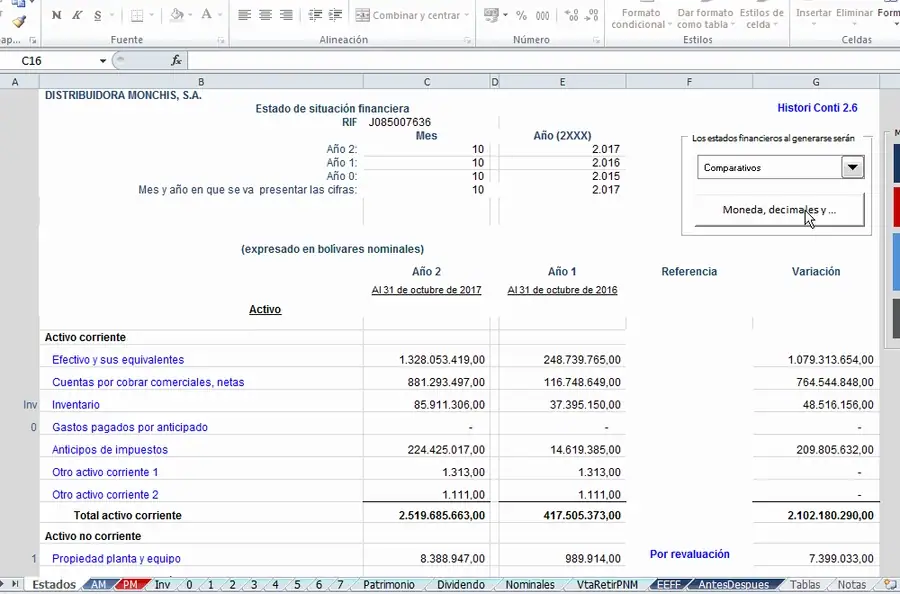Switch to the Patrimonio sheet tab

389,585
